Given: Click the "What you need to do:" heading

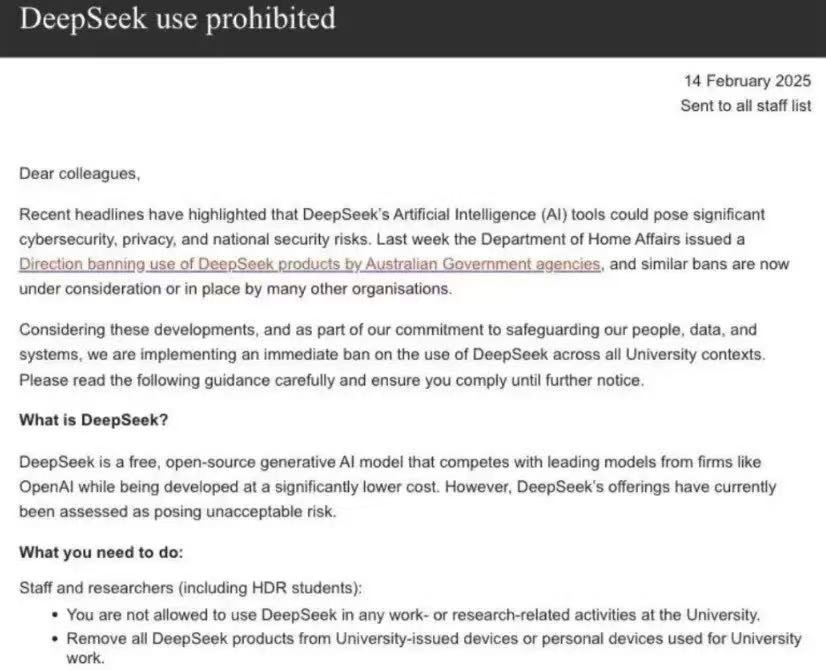Looking at the screenshot, I should [x=101, y=552].
